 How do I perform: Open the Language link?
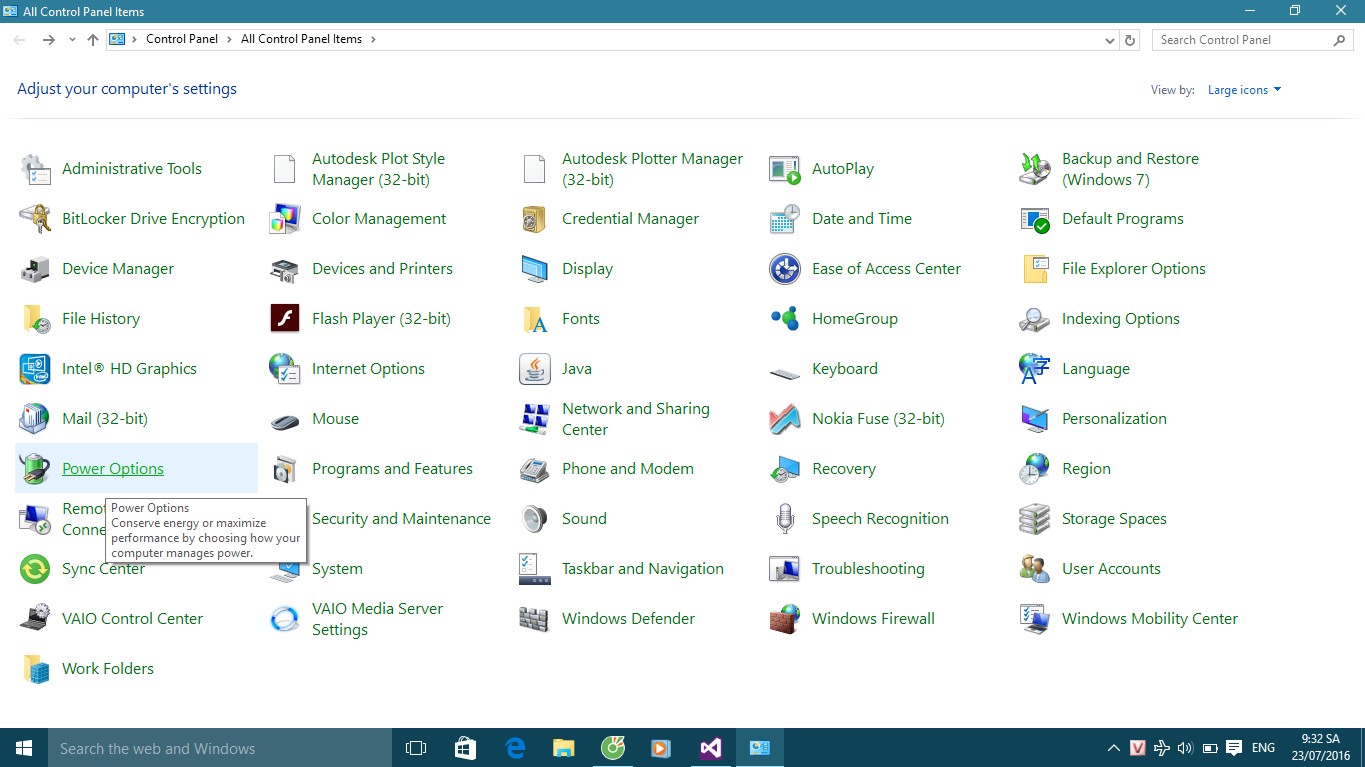(x=1096, y=369)
